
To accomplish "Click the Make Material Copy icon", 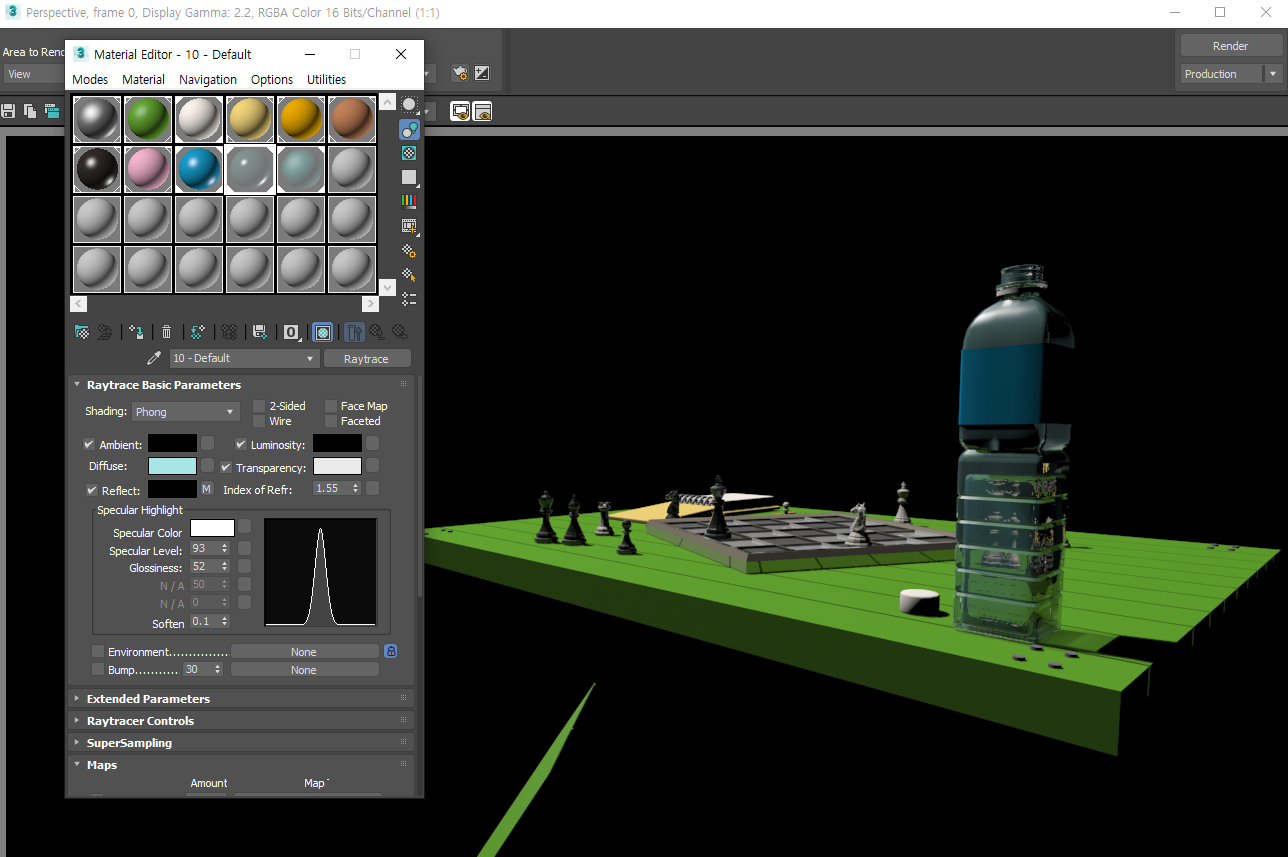I will point(198,332).
